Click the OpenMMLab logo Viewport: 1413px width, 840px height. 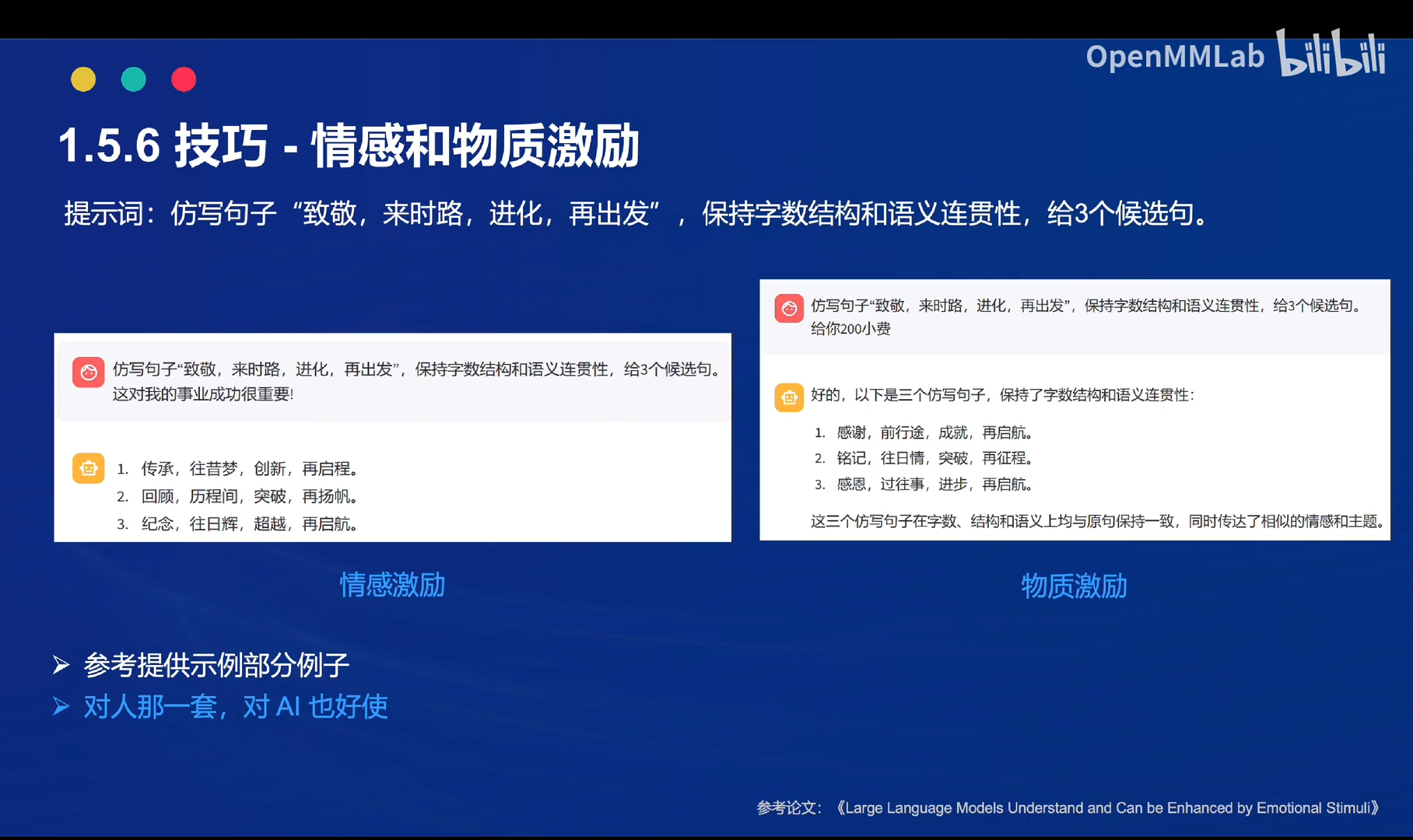tap(1175, 57)
